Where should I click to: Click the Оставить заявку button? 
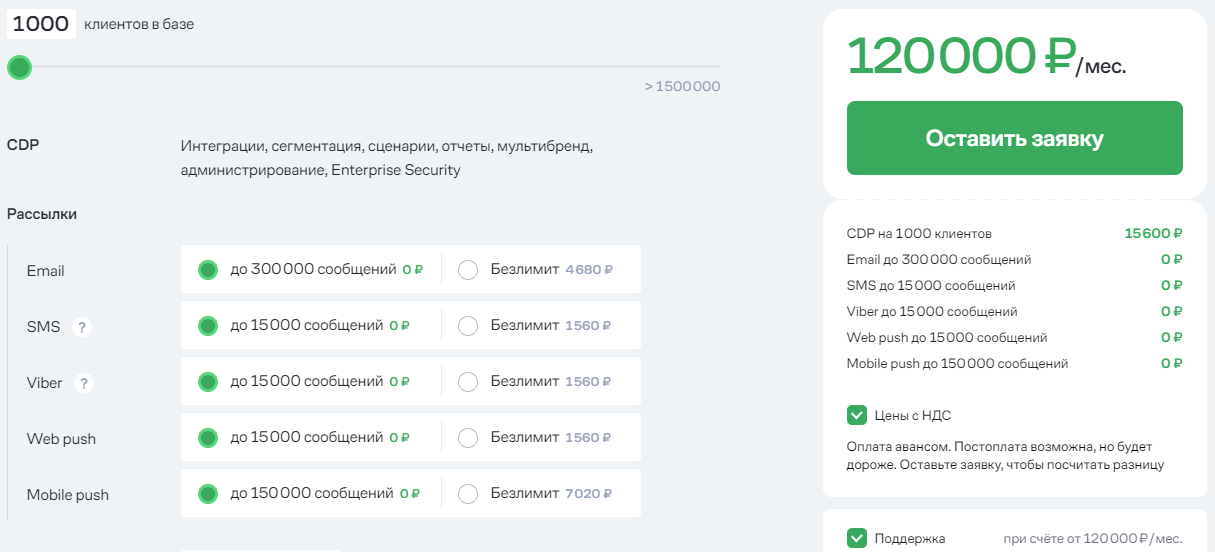[x=1014, y=138]
